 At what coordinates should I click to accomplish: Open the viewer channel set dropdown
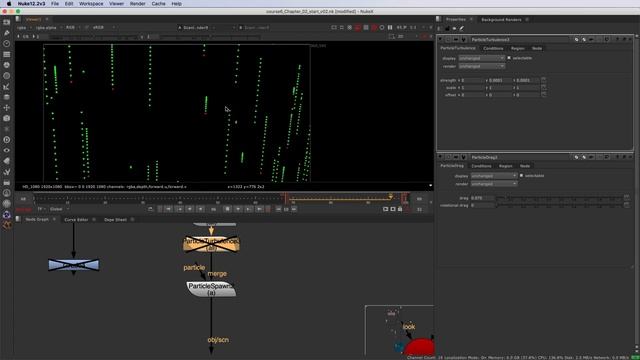click(23, 28)
